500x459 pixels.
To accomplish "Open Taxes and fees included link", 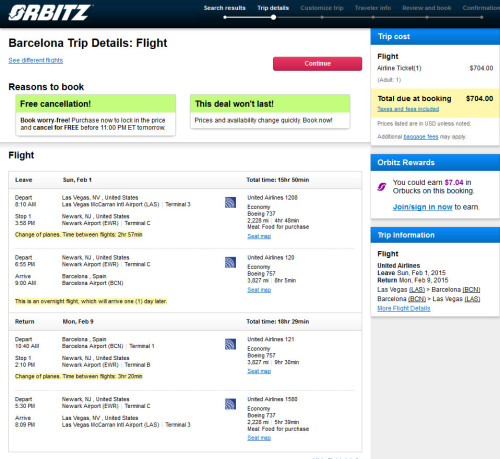I will (x=408, y=109).
